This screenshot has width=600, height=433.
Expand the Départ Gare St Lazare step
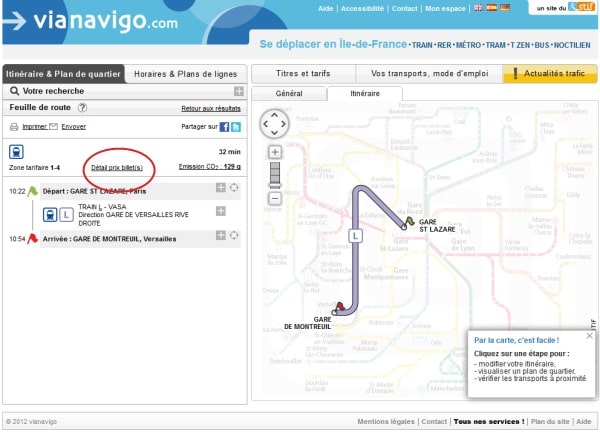click(221, 187)
